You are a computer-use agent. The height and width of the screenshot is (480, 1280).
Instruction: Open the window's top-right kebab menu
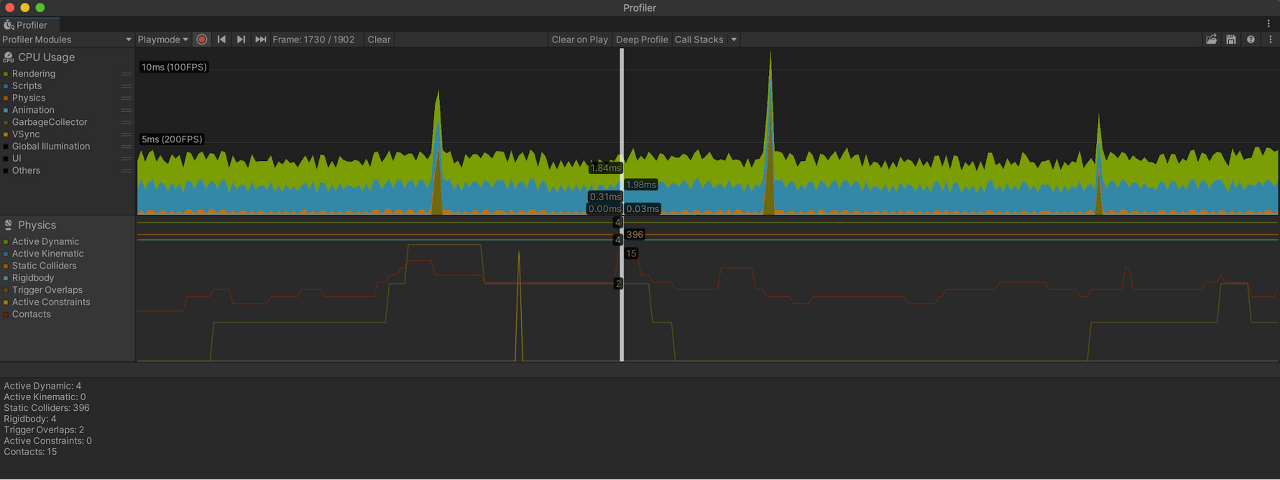[x=1269, y=24]
